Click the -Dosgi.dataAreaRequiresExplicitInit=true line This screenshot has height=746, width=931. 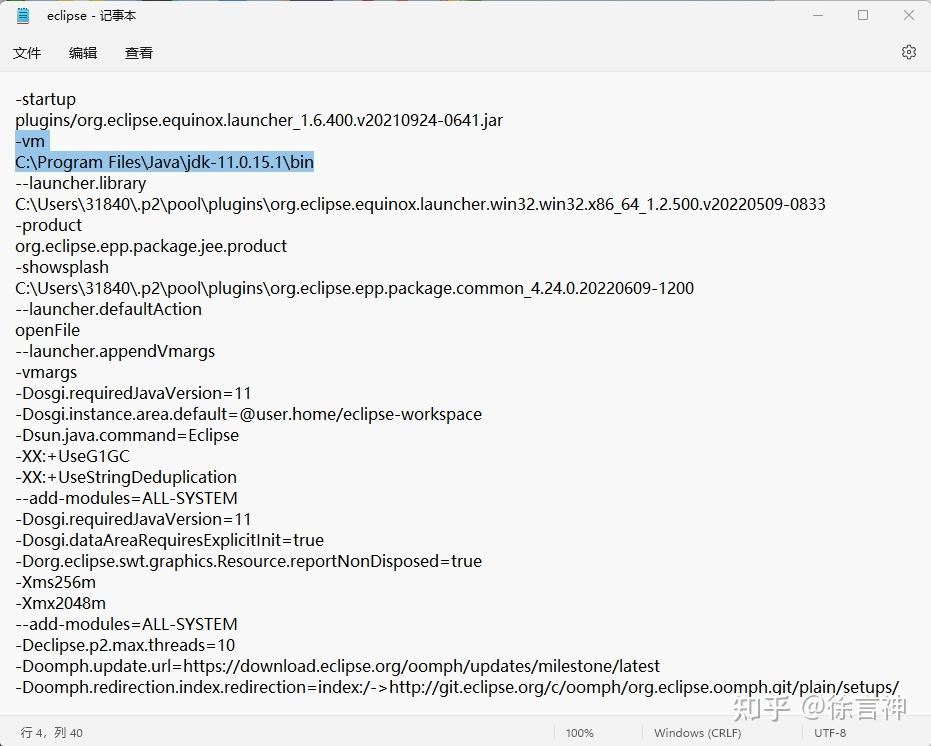pyautogui.click(x=170, y=540)
